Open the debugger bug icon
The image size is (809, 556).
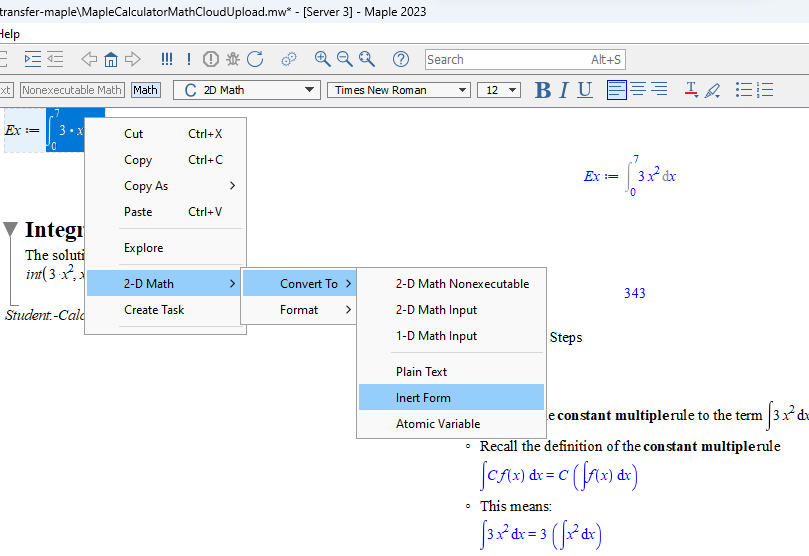233,59
